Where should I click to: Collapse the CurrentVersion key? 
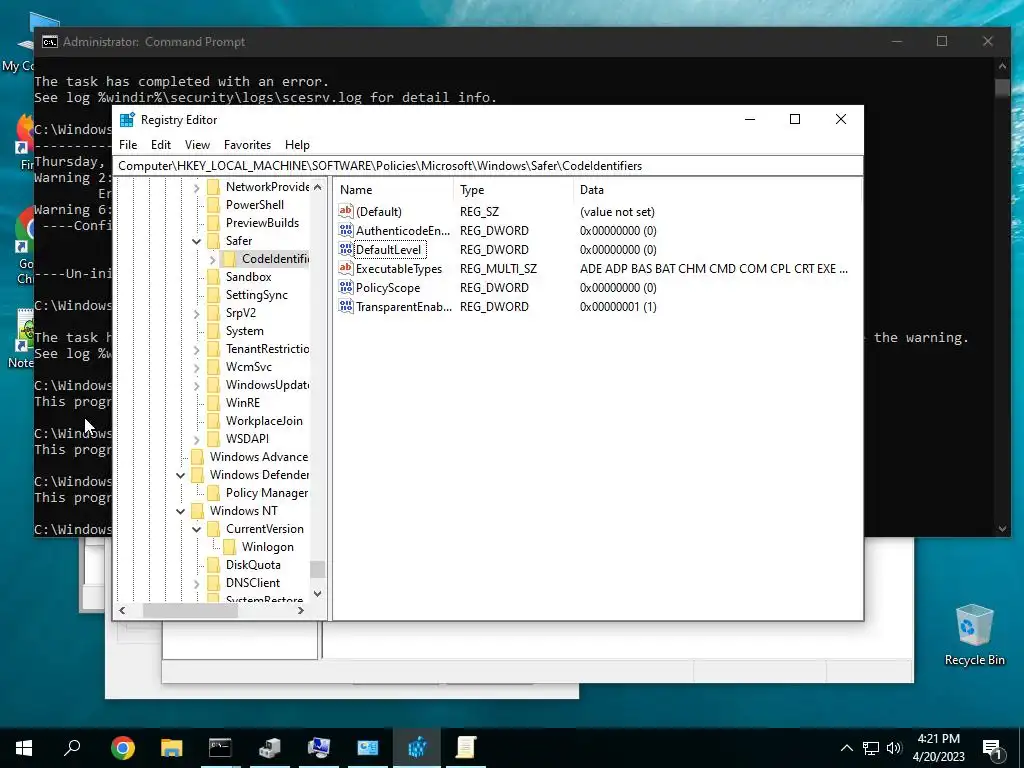[x=197, y=530]
